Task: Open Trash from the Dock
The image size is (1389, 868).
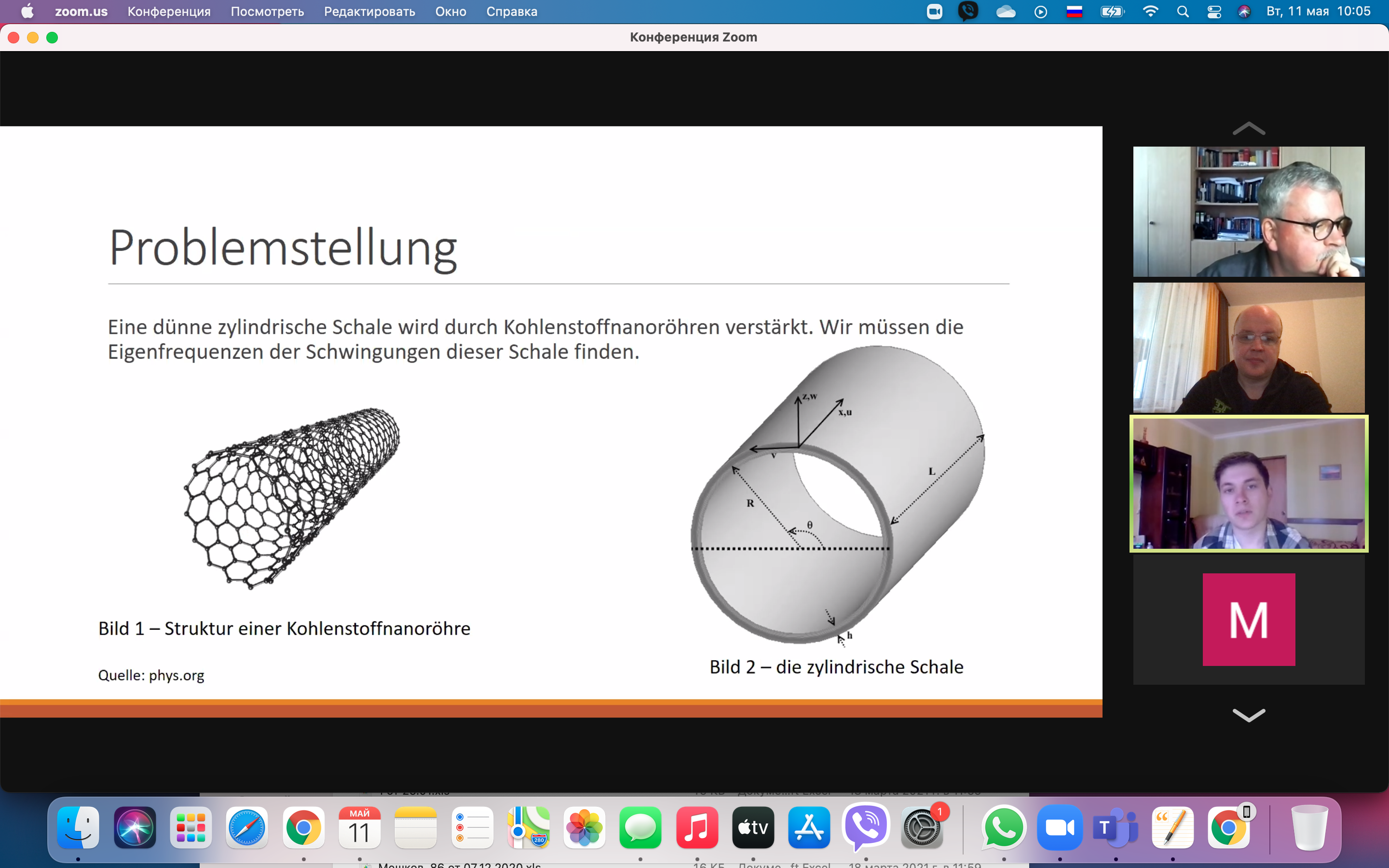Action: click(x=1309, y=827)
